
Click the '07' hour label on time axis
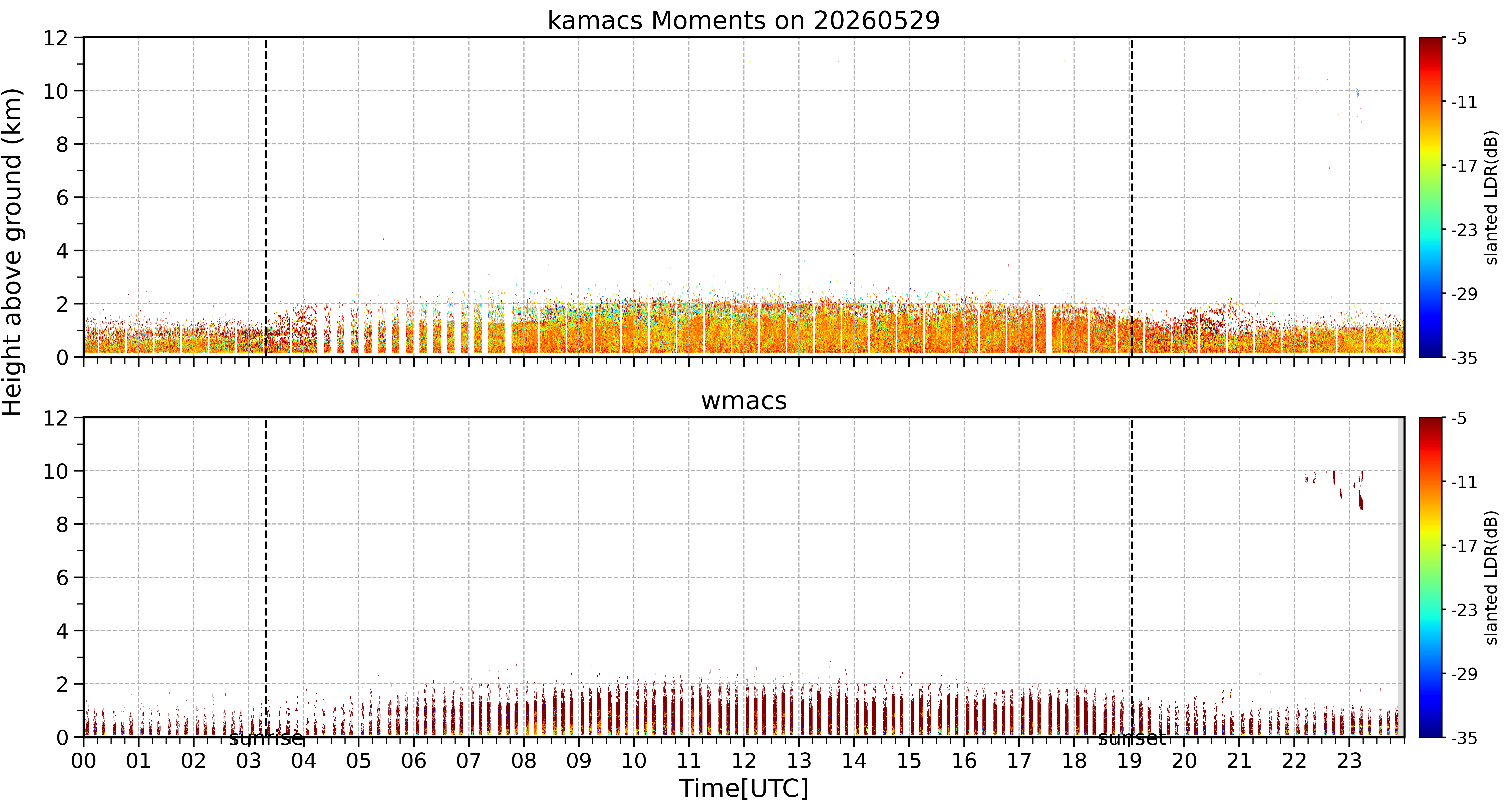pyautogui.click(x=469, y=761)
